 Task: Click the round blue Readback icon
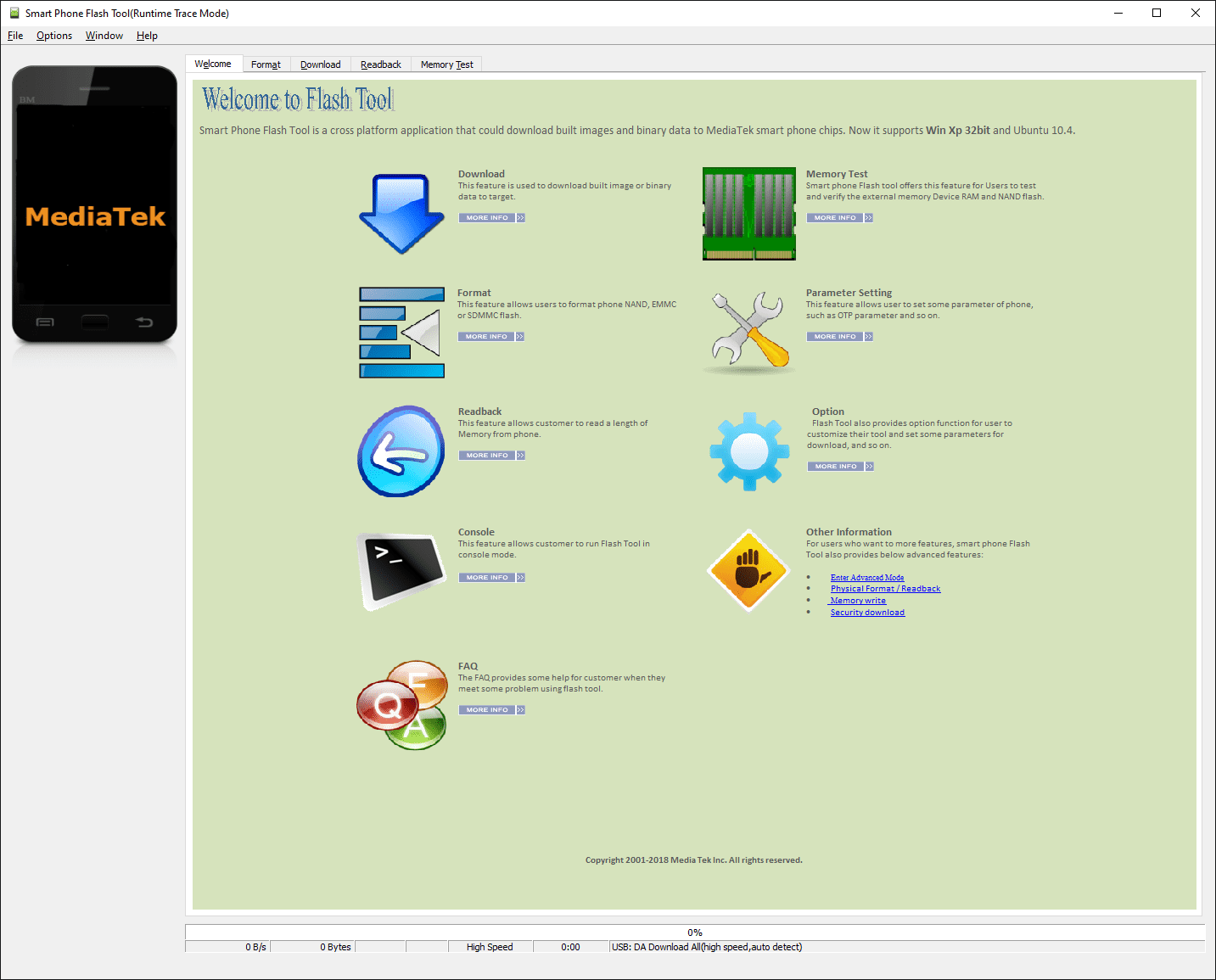point(401,451)
